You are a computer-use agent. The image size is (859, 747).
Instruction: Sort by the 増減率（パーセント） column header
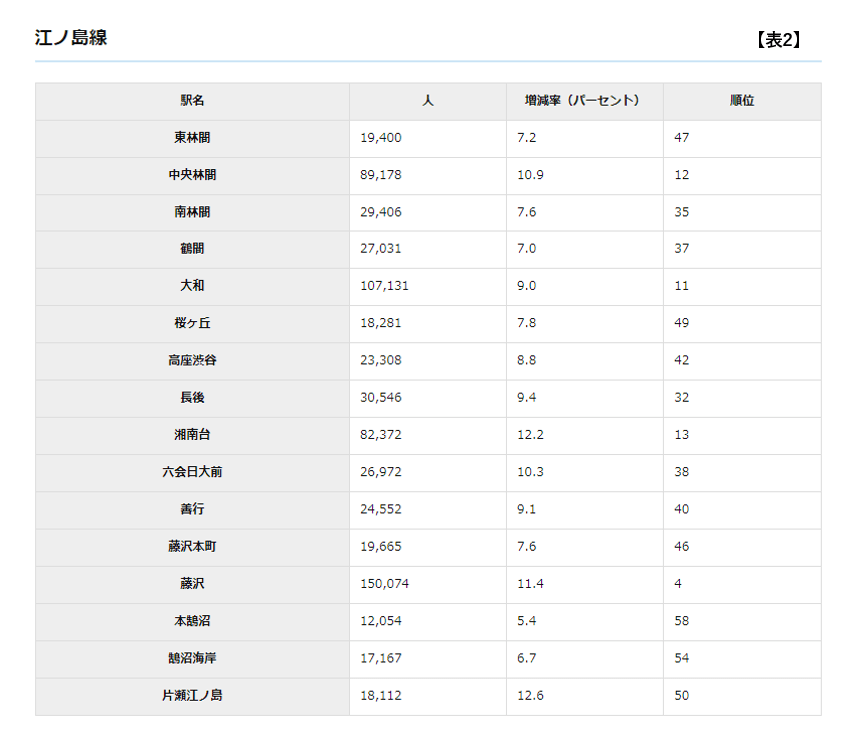click(x=583, y=101)
